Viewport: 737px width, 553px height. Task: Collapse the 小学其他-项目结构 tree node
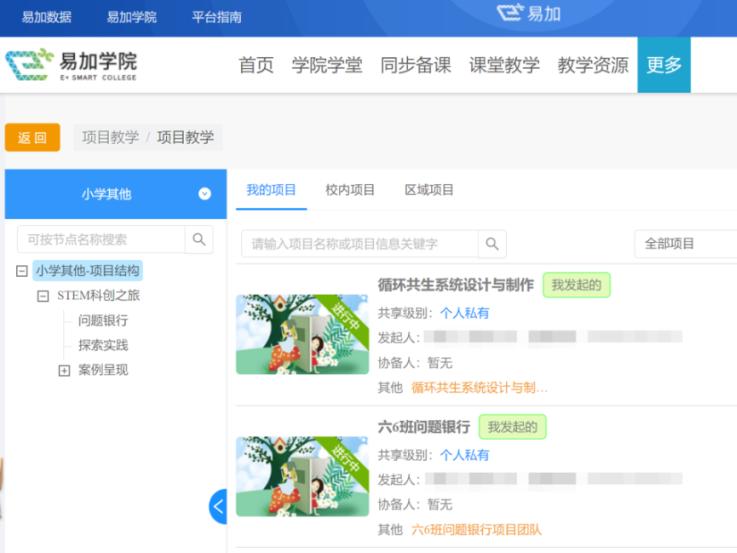pyautogui.click(x=22, y=271)
